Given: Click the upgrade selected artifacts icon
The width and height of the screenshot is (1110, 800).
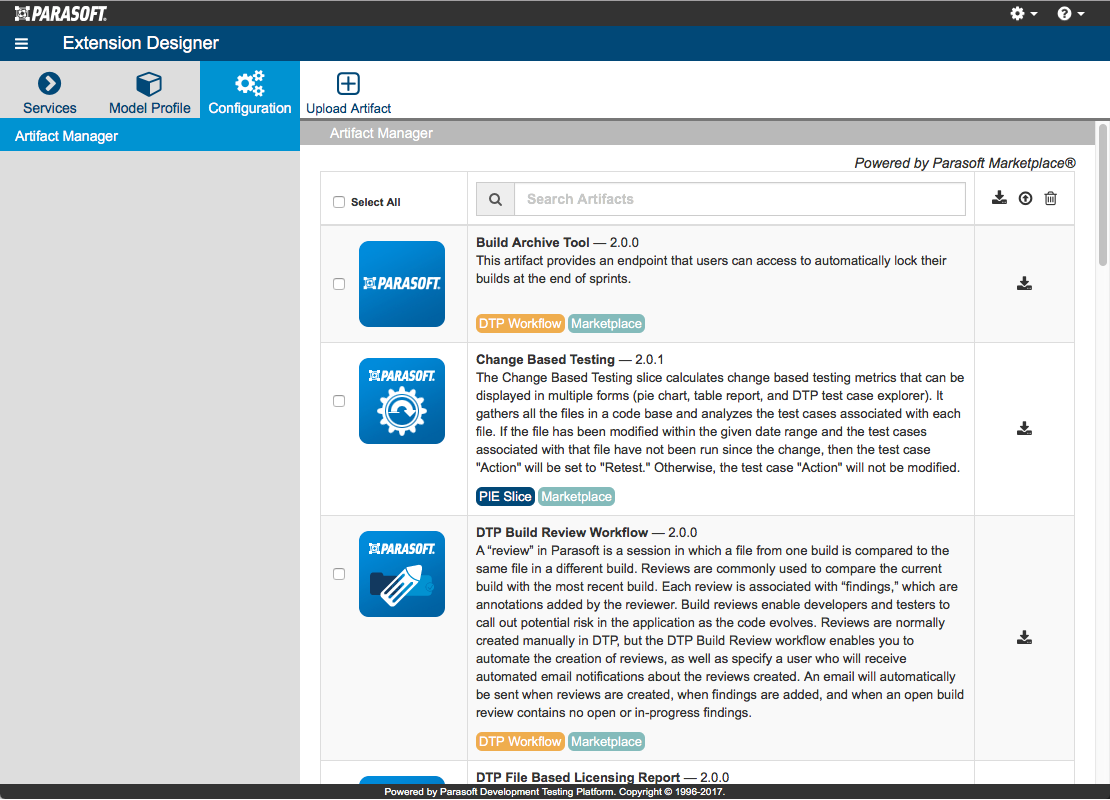Looking at the screenshot, I should coord(1025,199).
